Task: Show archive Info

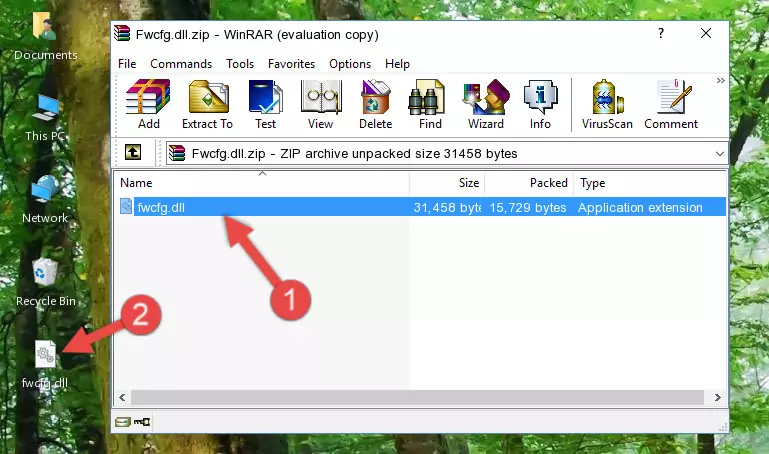Action: [540, 104]
